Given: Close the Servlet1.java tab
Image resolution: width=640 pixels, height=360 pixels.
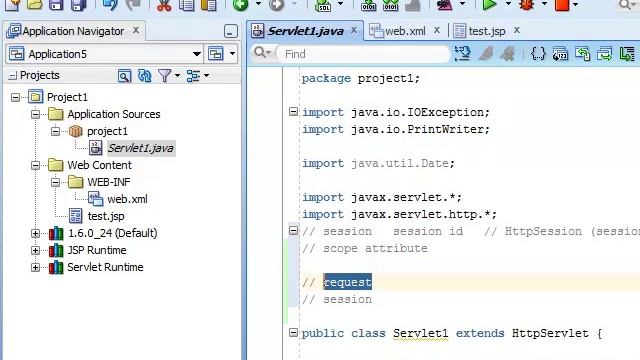Looking at the screenshot, I should pyautogui.click(x=354, y=30).
